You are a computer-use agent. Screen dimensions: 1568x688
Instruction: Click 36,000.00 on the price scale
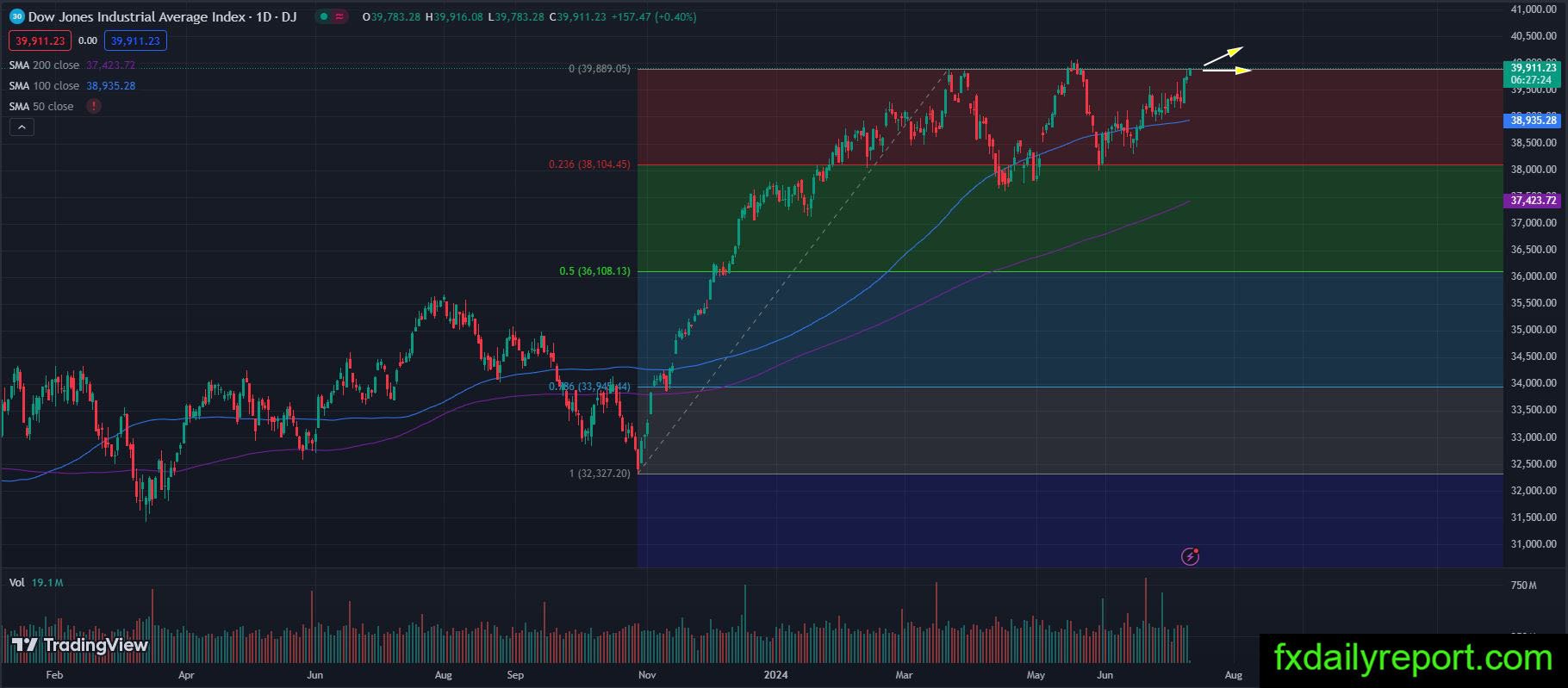[x=1534, y=276]
